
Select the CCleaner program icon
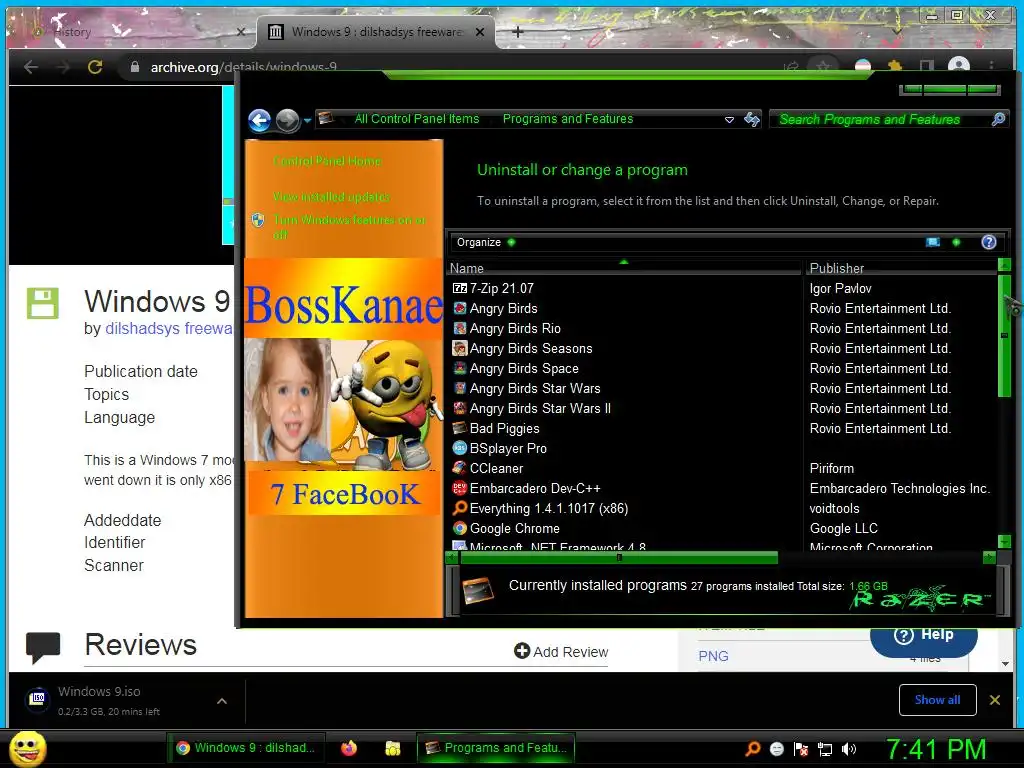pyautogui.click(x=460, y=468)
